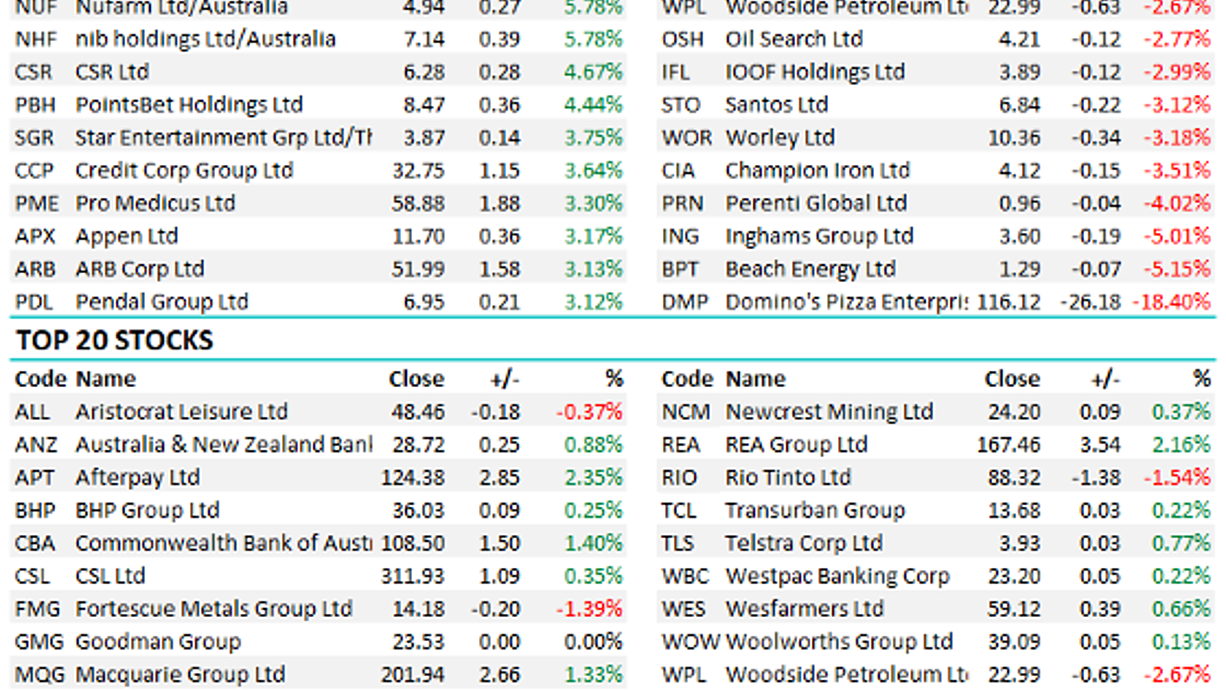The width and height of the screenshot is (1226, 690).
Task: Select Domino's Pizza change value -26.18
Action: (x=1091, y=304)
